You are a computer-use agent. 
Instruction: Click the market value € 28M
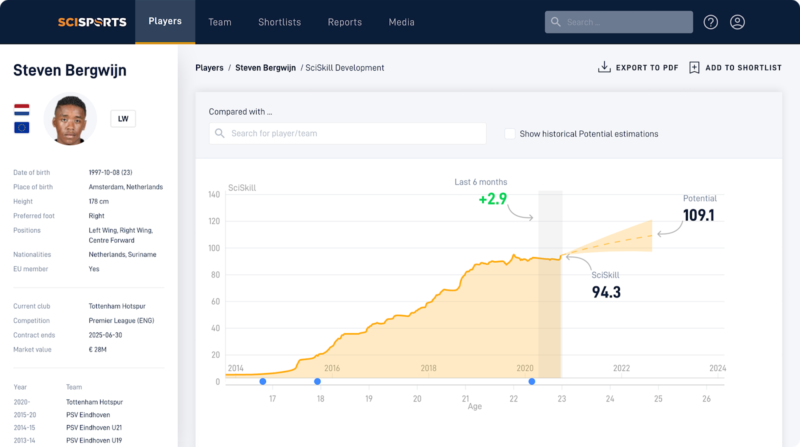click(97, 350)
